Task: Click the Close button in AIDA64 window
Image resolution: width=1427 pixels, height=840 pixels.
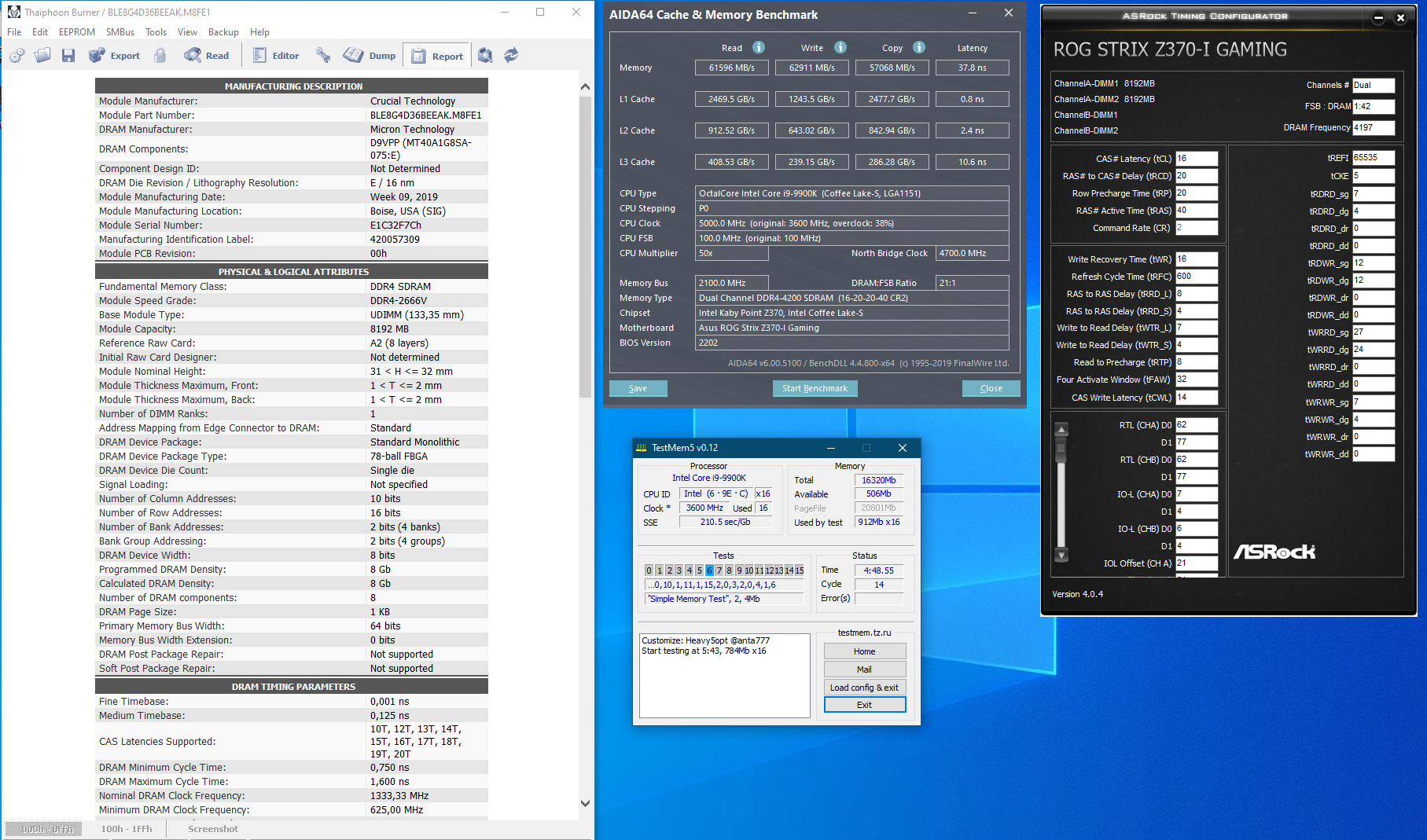Action: 991,388
